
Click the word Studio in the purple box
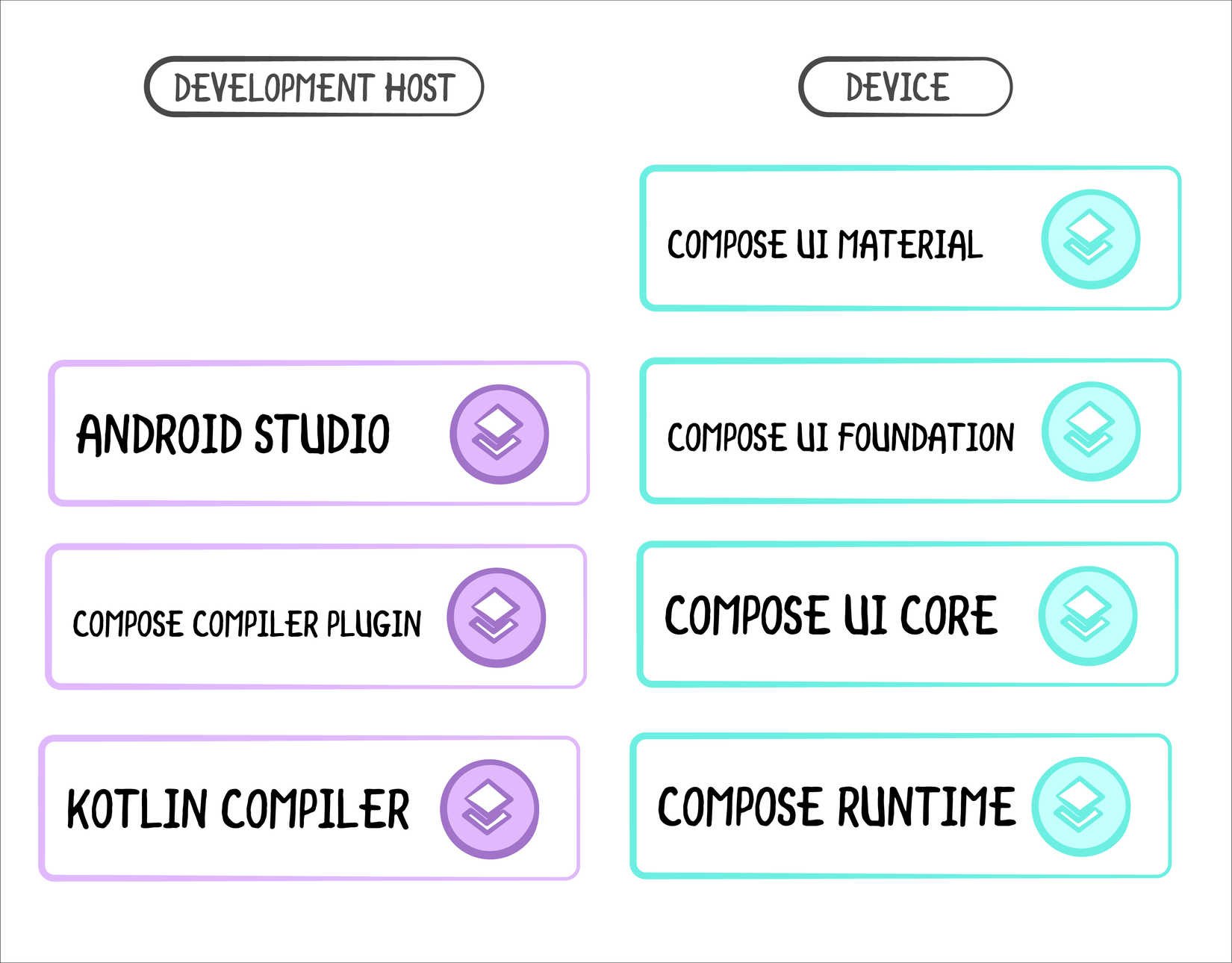[322, 434]
